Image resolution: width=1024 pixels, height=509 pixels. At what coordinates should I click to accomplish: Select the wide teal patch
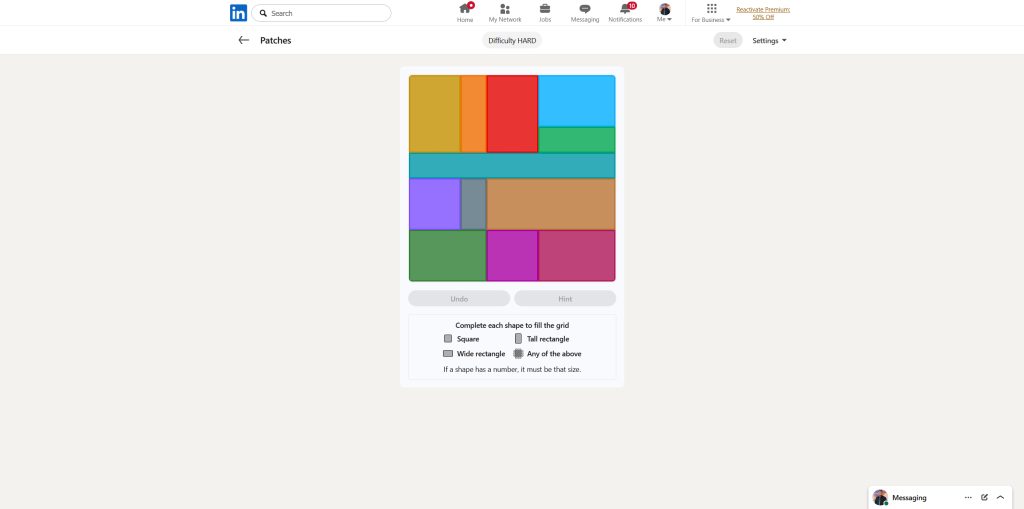tap(512, 165)
